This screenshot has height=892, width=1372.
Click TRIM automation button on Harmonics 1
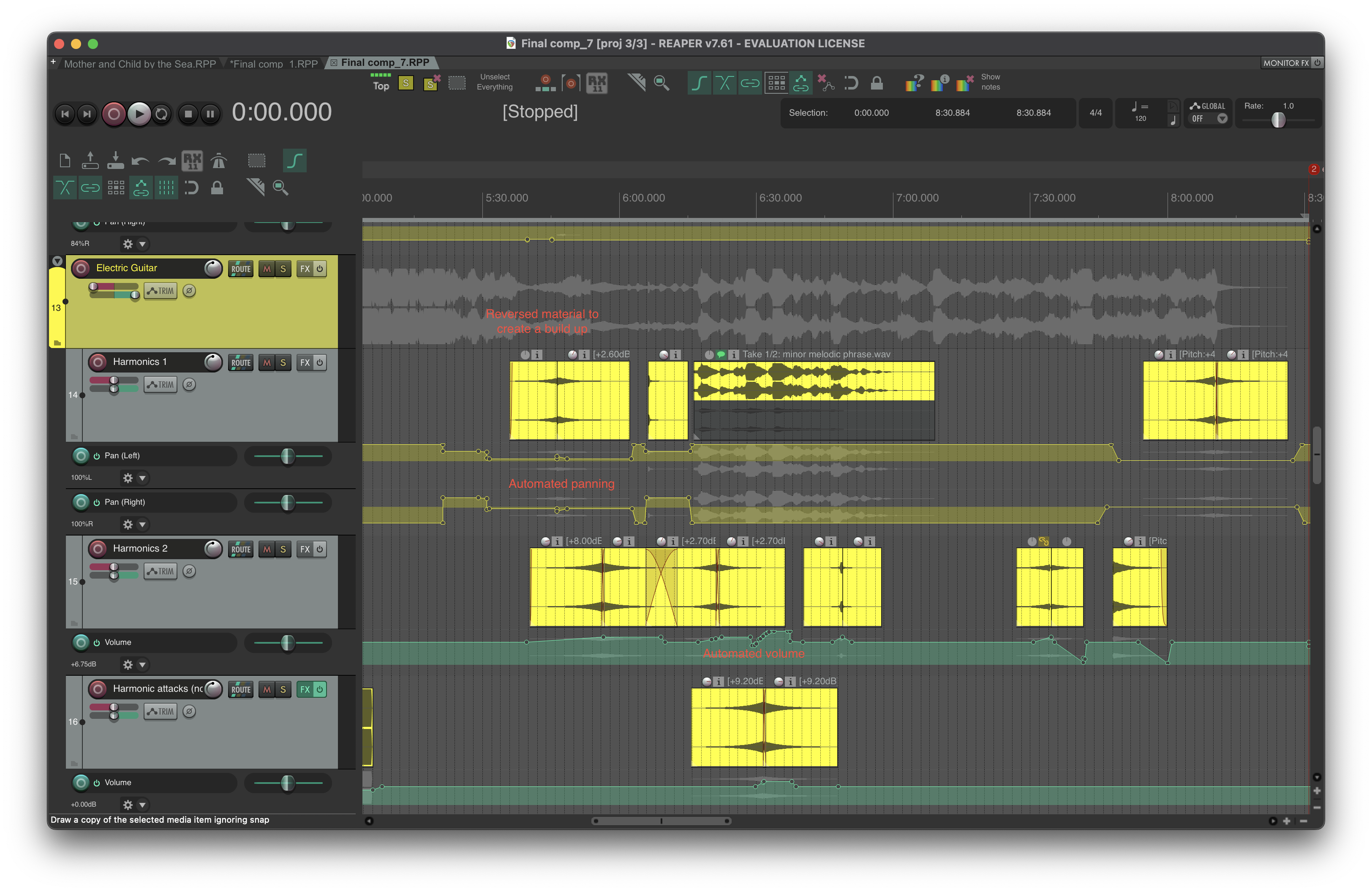pyautogui.click(x=160, y=384)
